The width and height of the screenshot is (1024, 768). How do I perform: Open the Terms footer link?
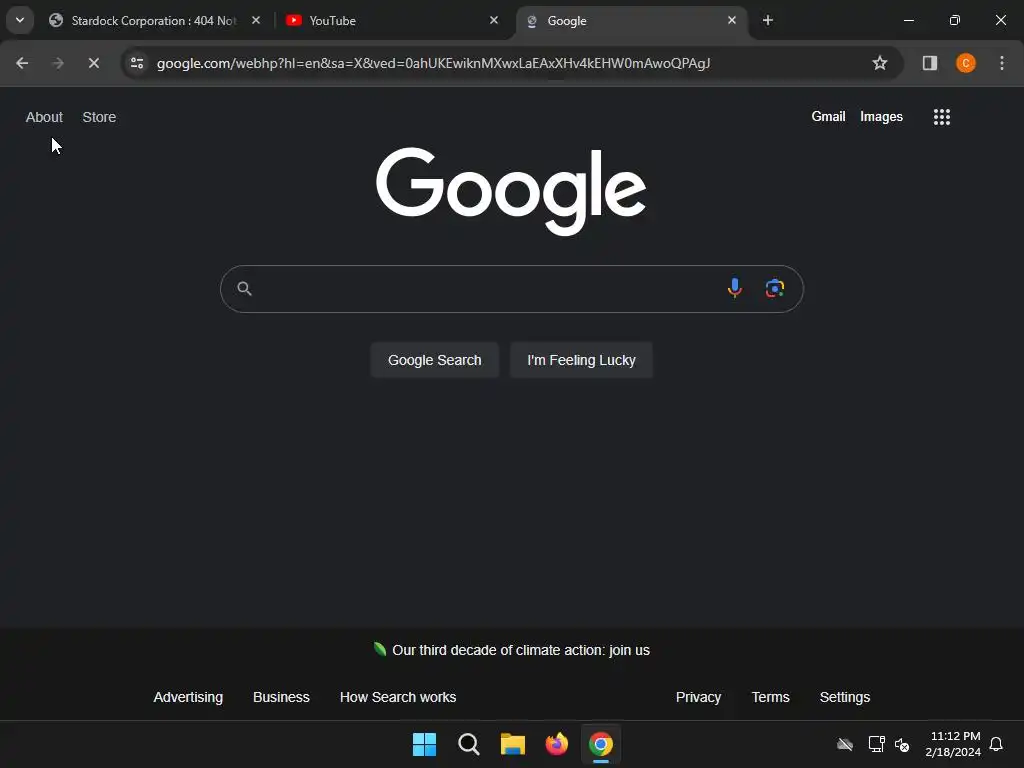(771, 697)
